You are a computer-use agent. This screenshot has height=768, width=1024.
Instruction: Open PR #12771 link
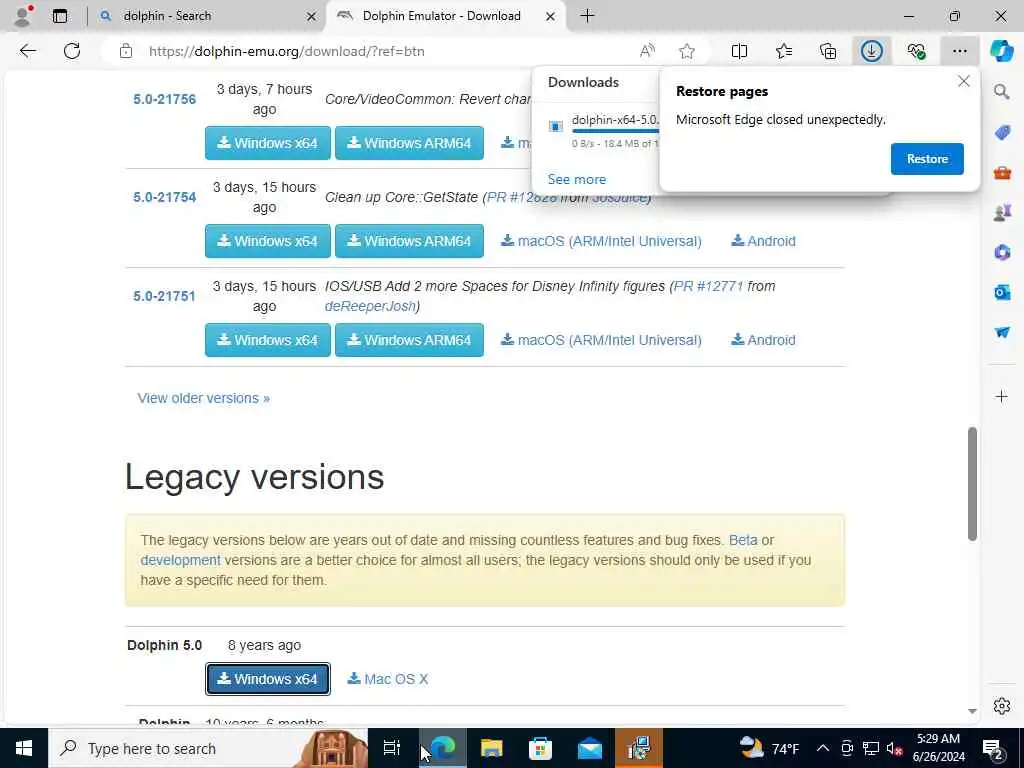708,286
